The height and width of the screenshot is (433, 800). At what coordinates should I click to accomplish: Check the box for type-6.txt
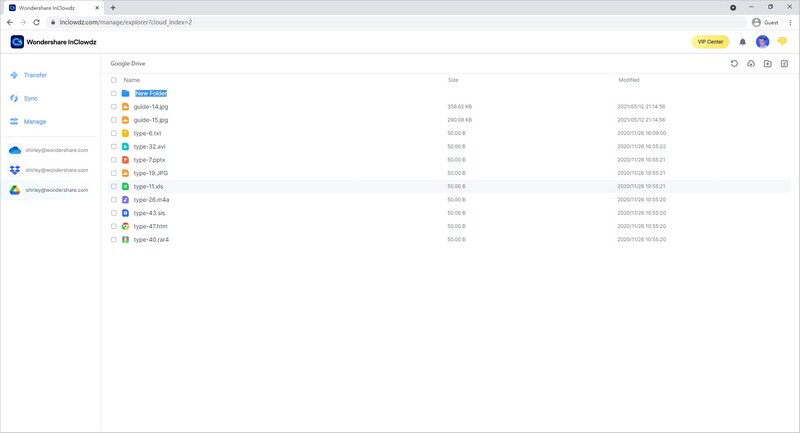click(x=114, y=133)
